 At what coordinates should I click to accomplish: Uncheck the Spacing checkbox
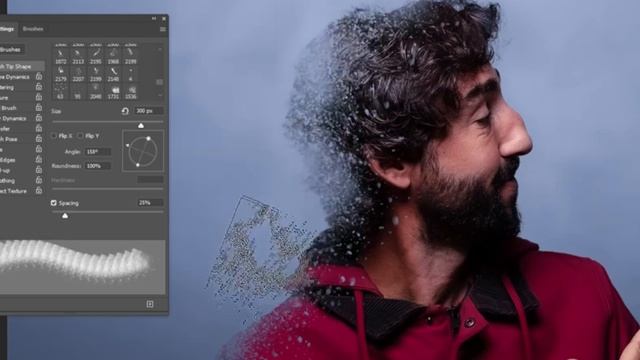tap(54, 203)
